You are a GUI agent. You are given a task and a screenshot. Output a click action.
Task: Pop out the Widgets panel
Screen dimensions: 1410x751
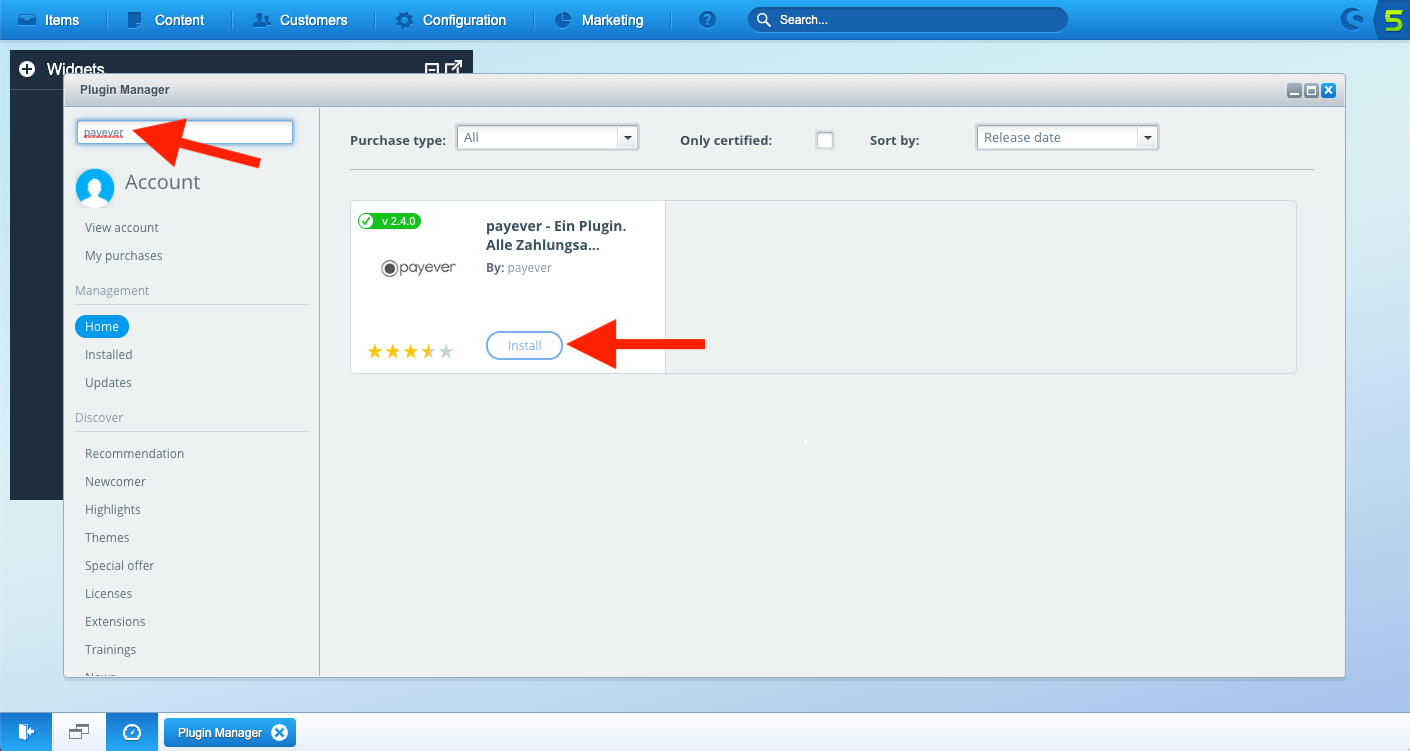(x=454, y=68)
